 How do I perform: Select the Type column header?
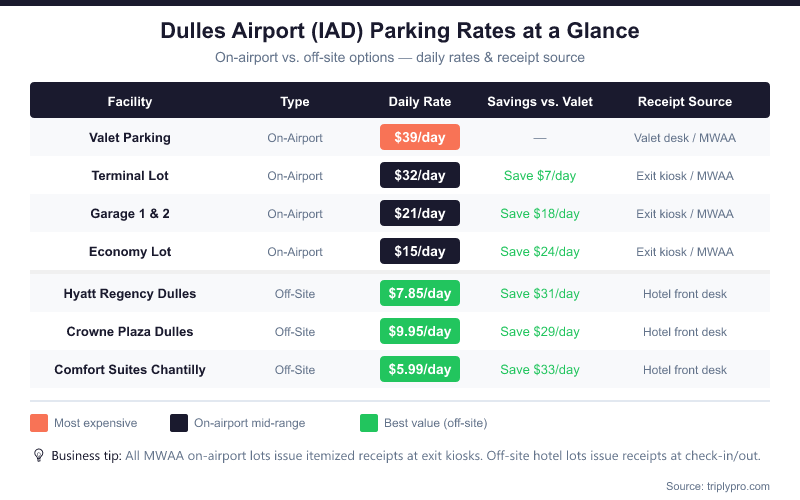pos(295,101)
